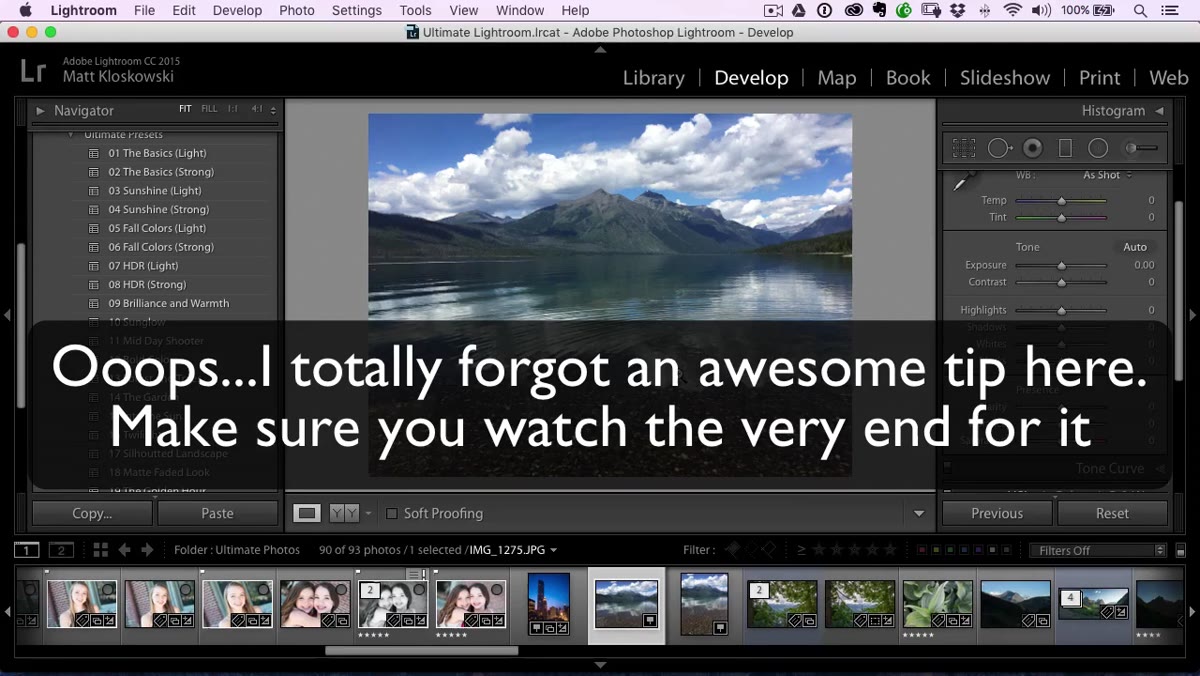Switch to the Map module

[837, 78]
